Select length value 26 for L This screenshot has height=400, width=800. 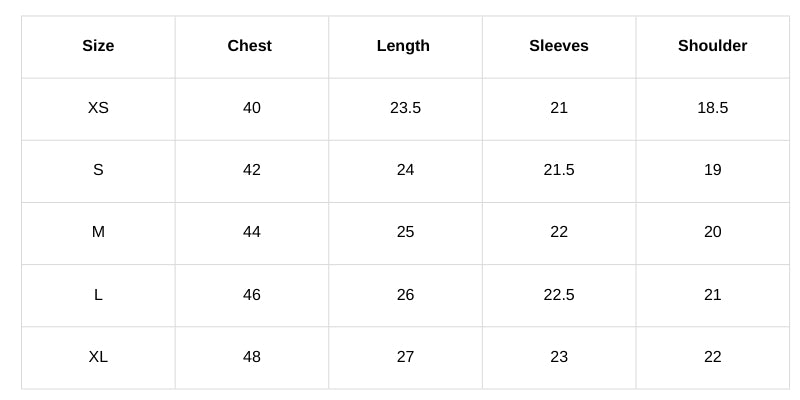click(x=405, y=295)
